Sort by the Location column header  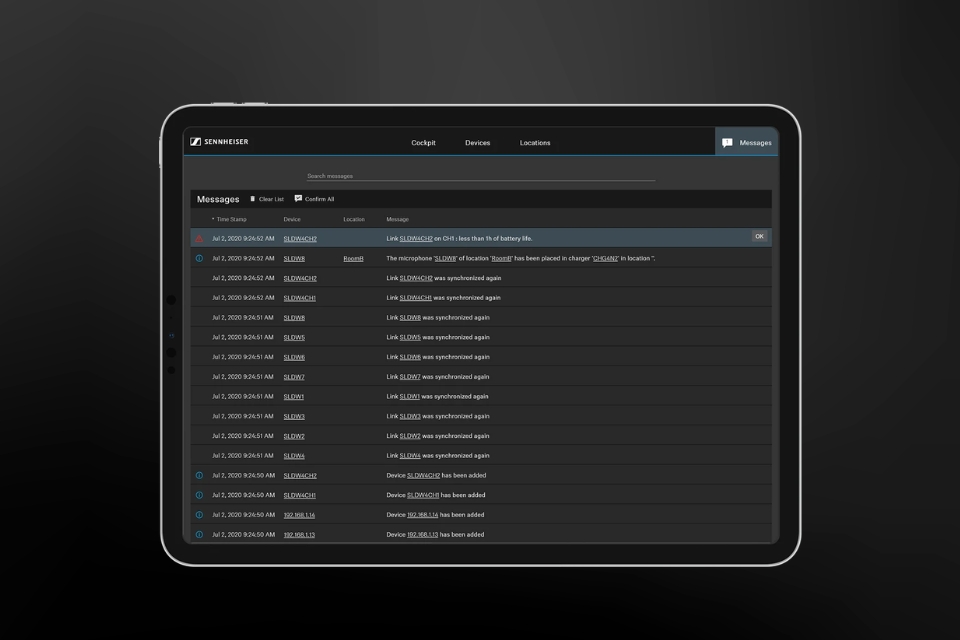[354, 219]
